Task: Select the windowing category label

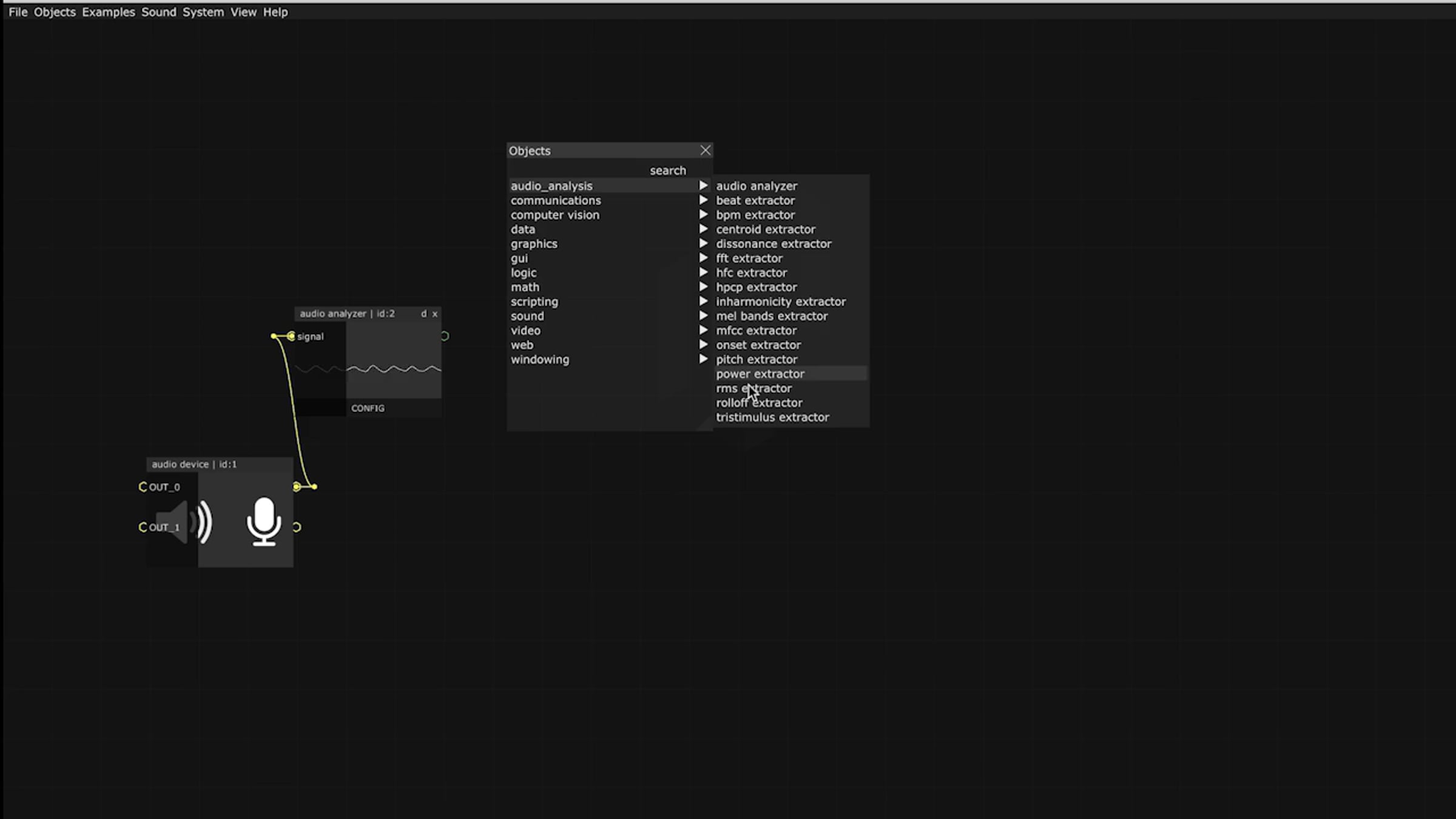Action: click(x=540, y=359)
